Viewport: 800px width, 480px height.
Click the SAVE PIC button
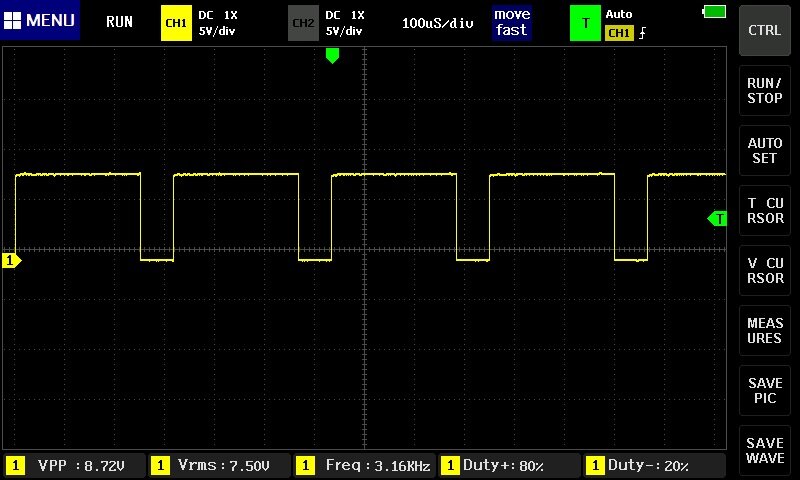pos(764,390)
